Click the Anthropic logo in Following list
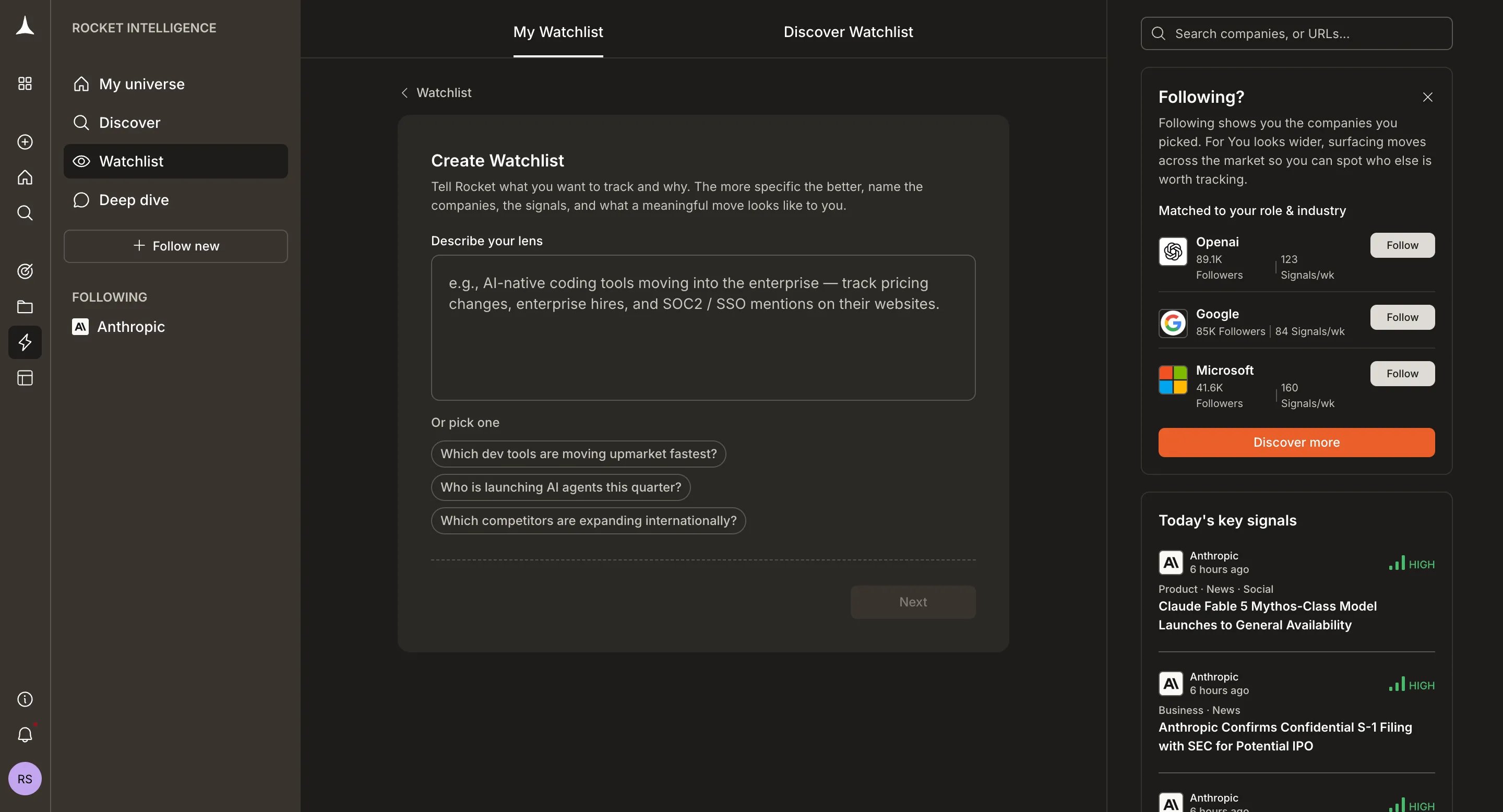Image resolution: width=1503 pixels, height=812 pixels. [80, 327]
